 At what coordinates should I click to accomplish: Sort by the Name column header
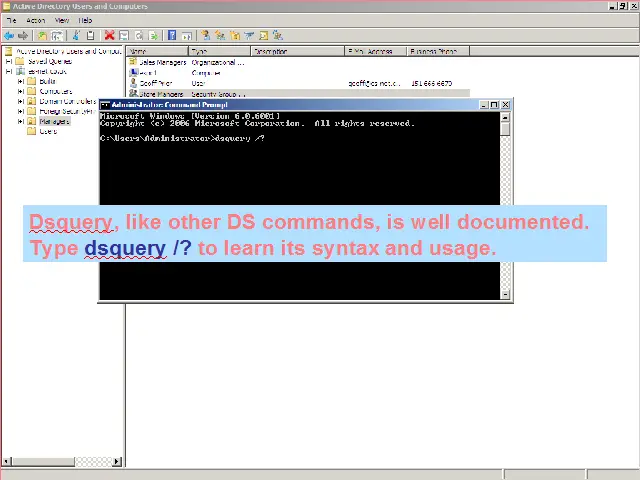click(x=157, y=51)
